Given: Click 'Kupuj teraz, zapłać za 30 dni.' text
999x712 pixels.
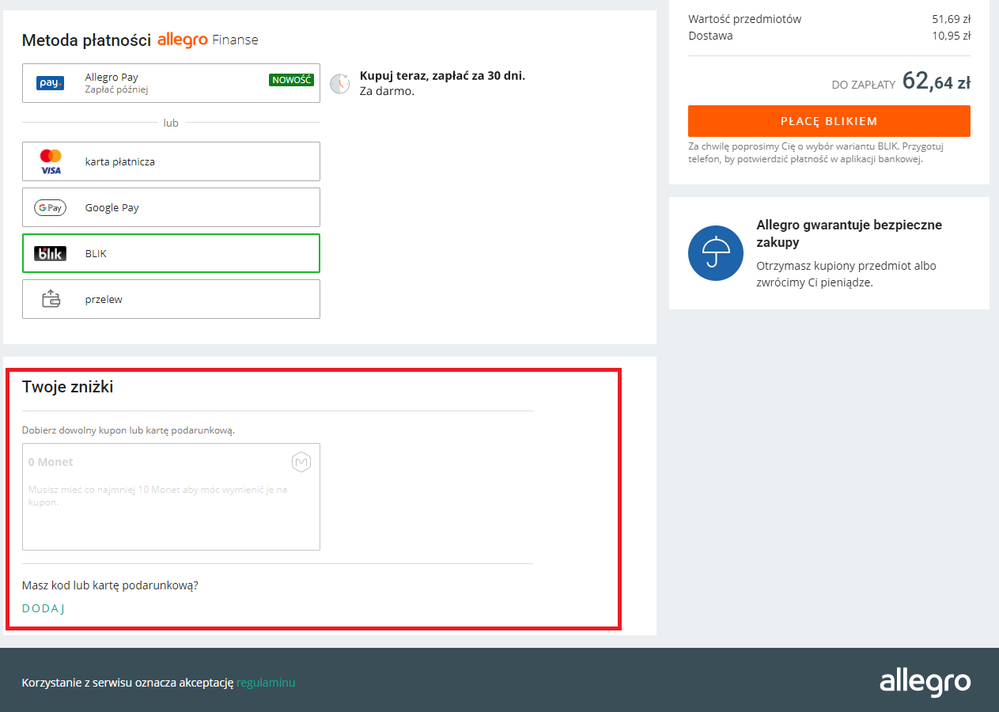Looking at the screenshot, I should tap(442, 76).
